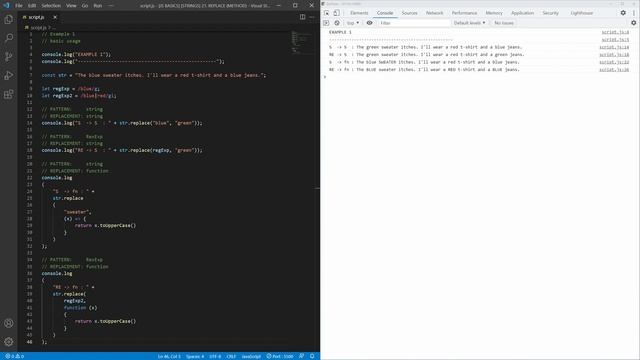Clear the console output
The height and width of the screenshot is (360, 640).
point(337,23)
